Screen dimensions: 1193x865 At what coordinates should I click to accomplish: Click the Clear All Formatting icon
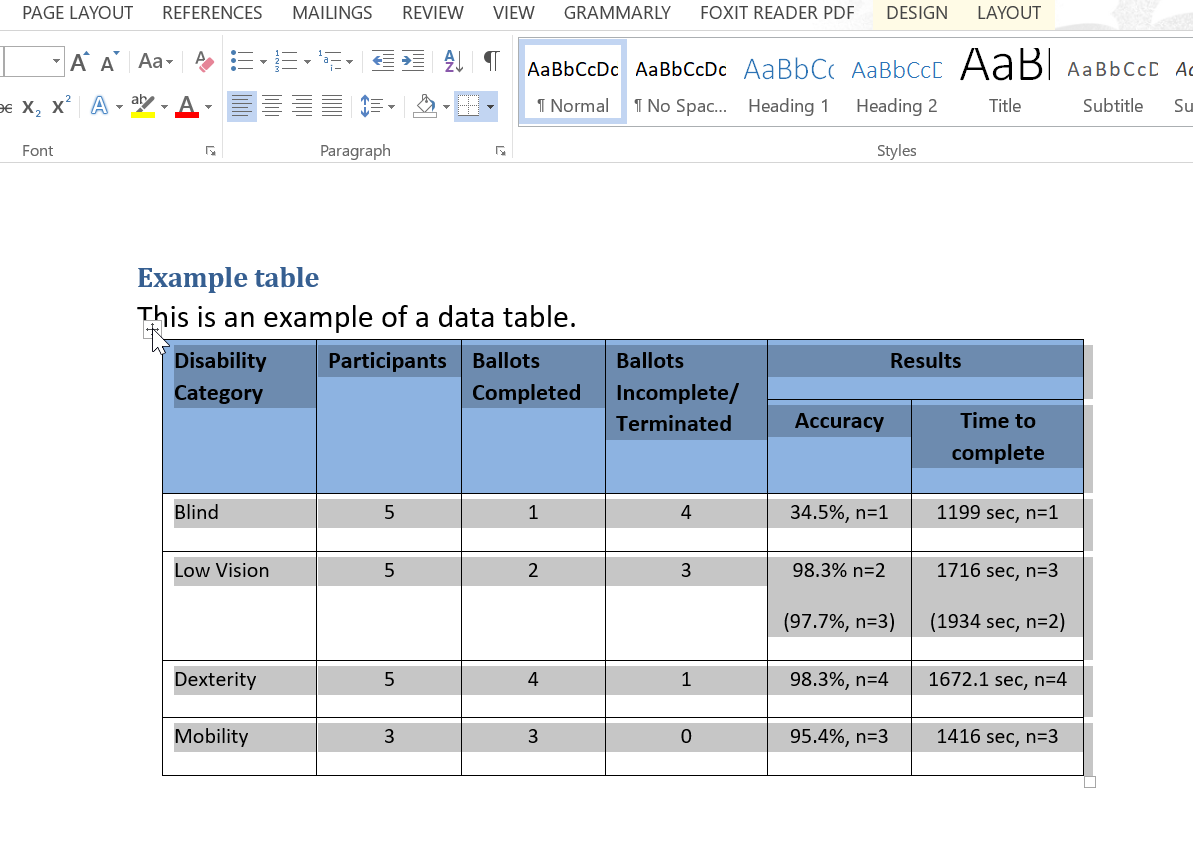(x=203, y=60)
